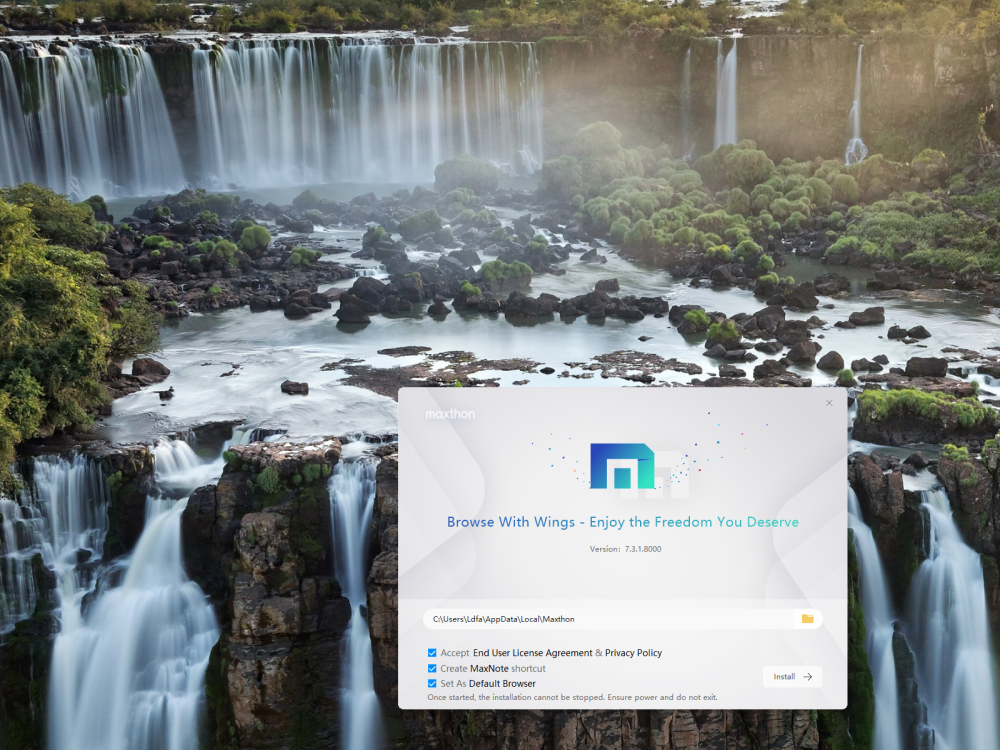This screenshot has height=750, width=1000.
Task: Click the Accept label next to first checkbox
Action: click(x=454, y=653)
